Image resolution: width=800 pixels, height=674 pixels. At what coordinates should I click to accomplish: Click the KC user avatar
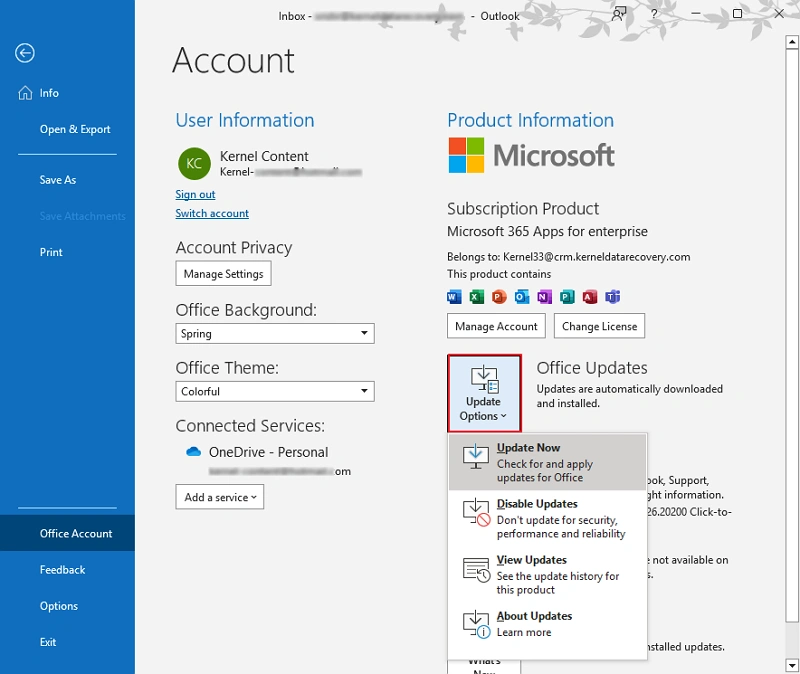[x=194, y=163]
